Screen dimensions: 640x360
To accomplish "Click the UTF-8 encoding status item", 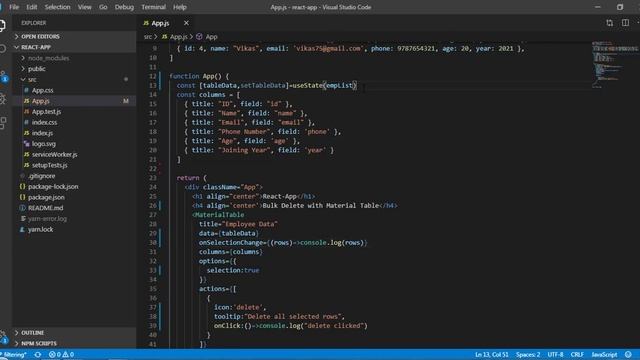I will click(555, 354).
